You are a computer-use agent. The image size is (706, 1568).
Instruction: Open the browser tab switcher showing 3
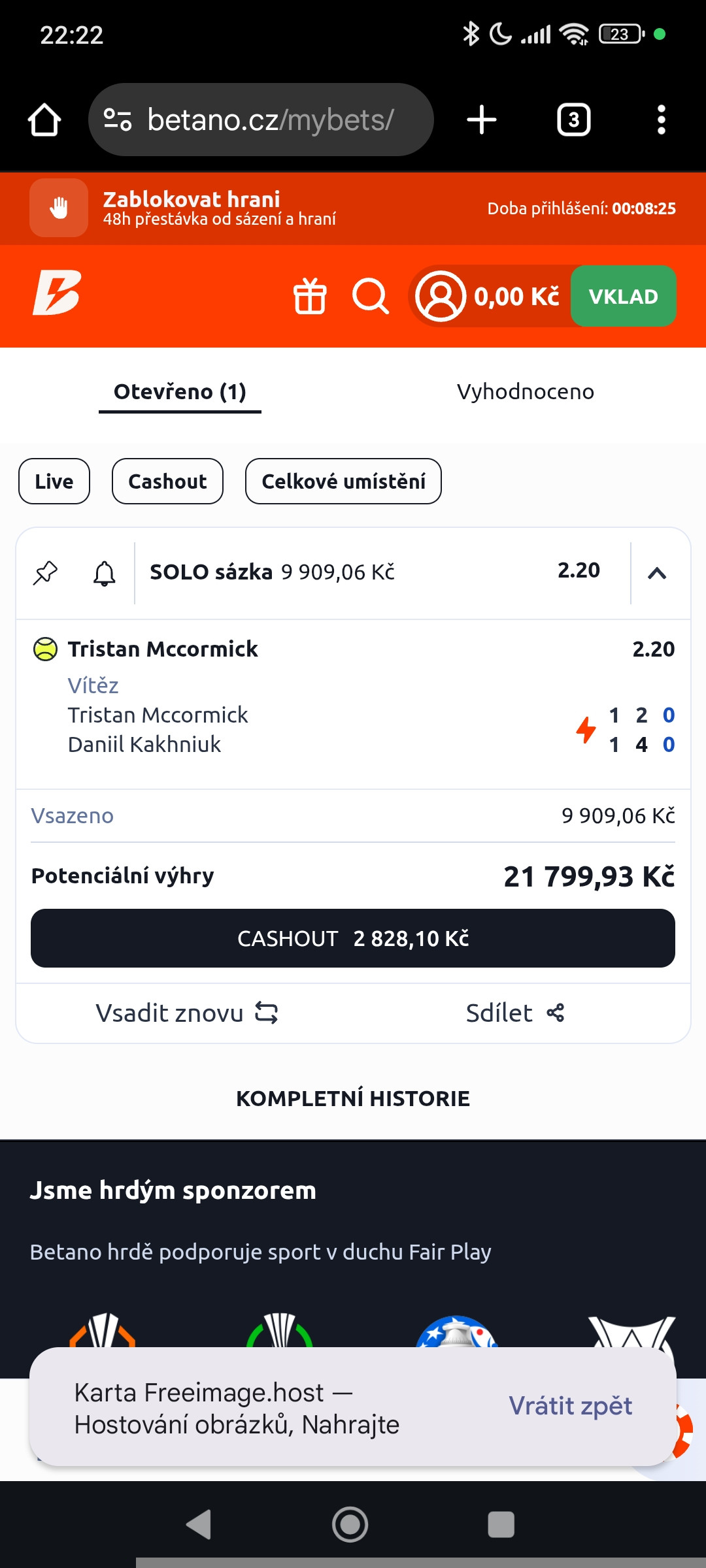[574, 120]
